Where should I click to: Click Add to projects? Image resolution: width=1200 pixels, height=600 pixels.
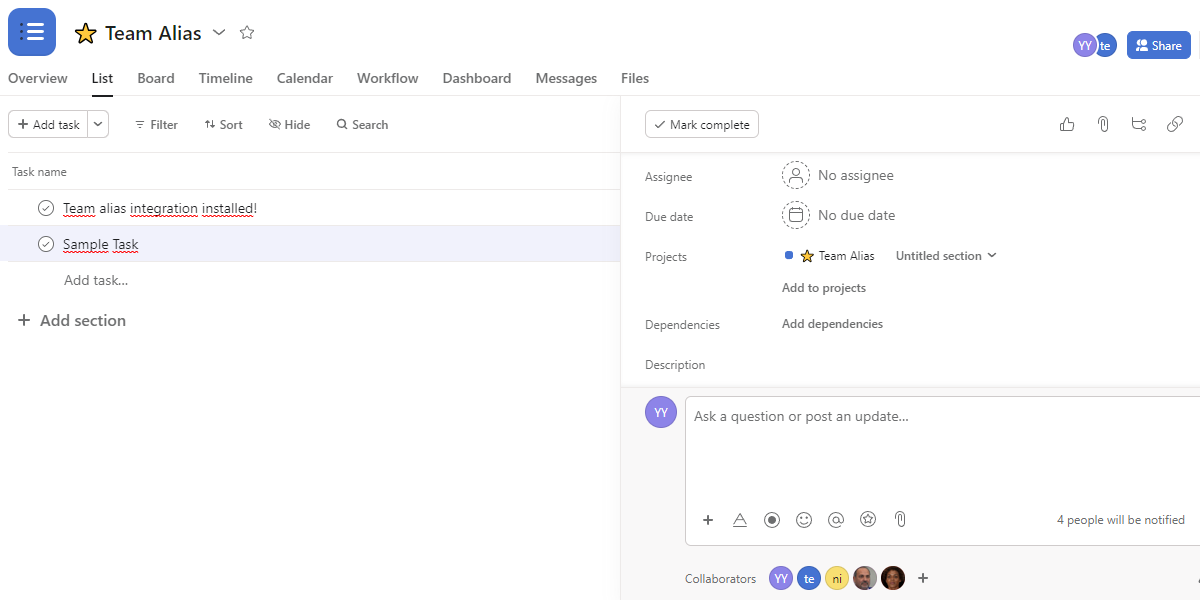point(824,288)
